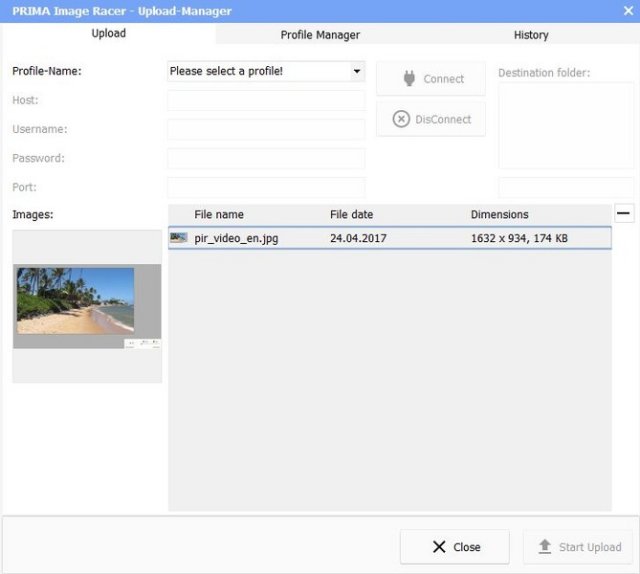Image resolution: width=640 pixels, height=574 pixels.
Task: Switch to the Profile Manager tab
Action: [320, 35]
